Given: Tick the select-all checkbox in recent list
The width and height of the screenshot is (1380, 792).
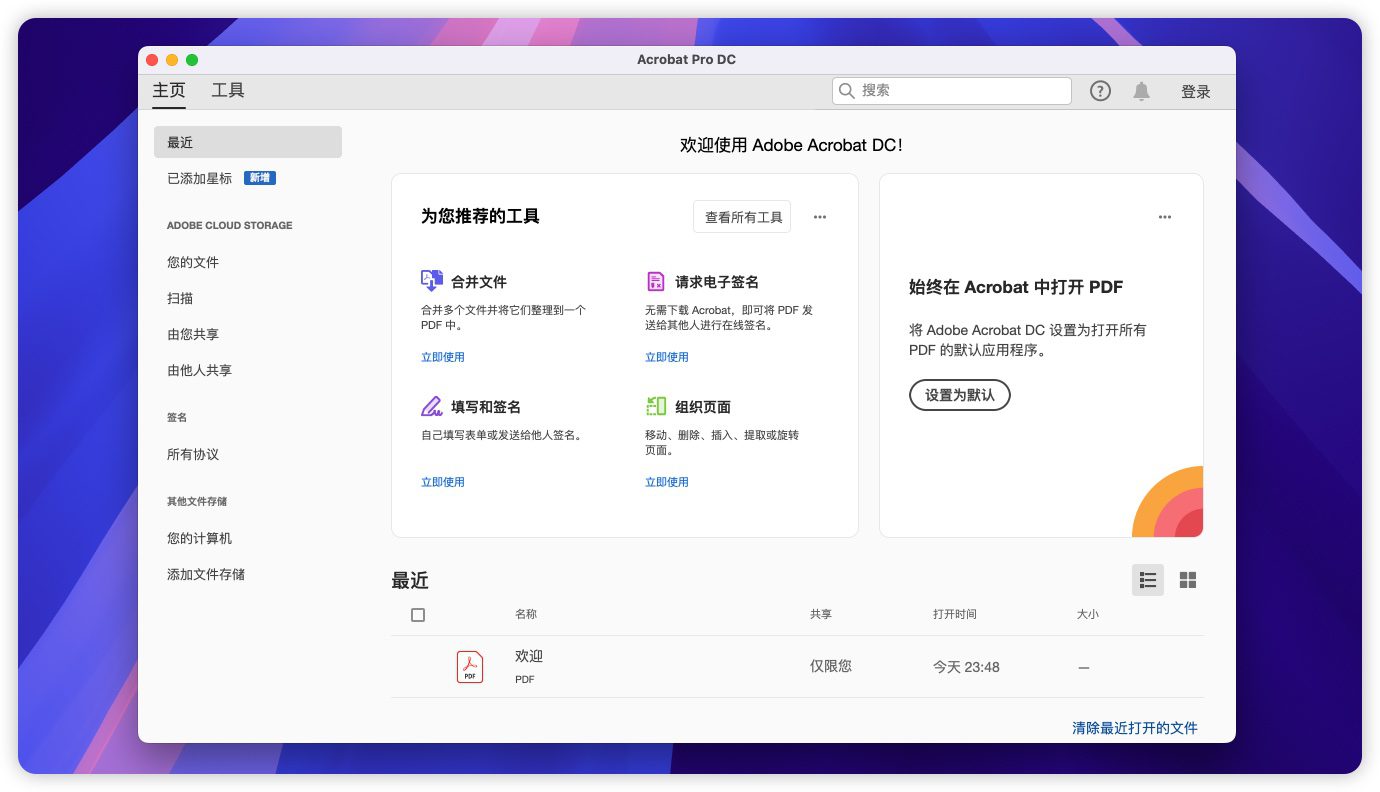Looking at the screenshot, I should point(418,615).
